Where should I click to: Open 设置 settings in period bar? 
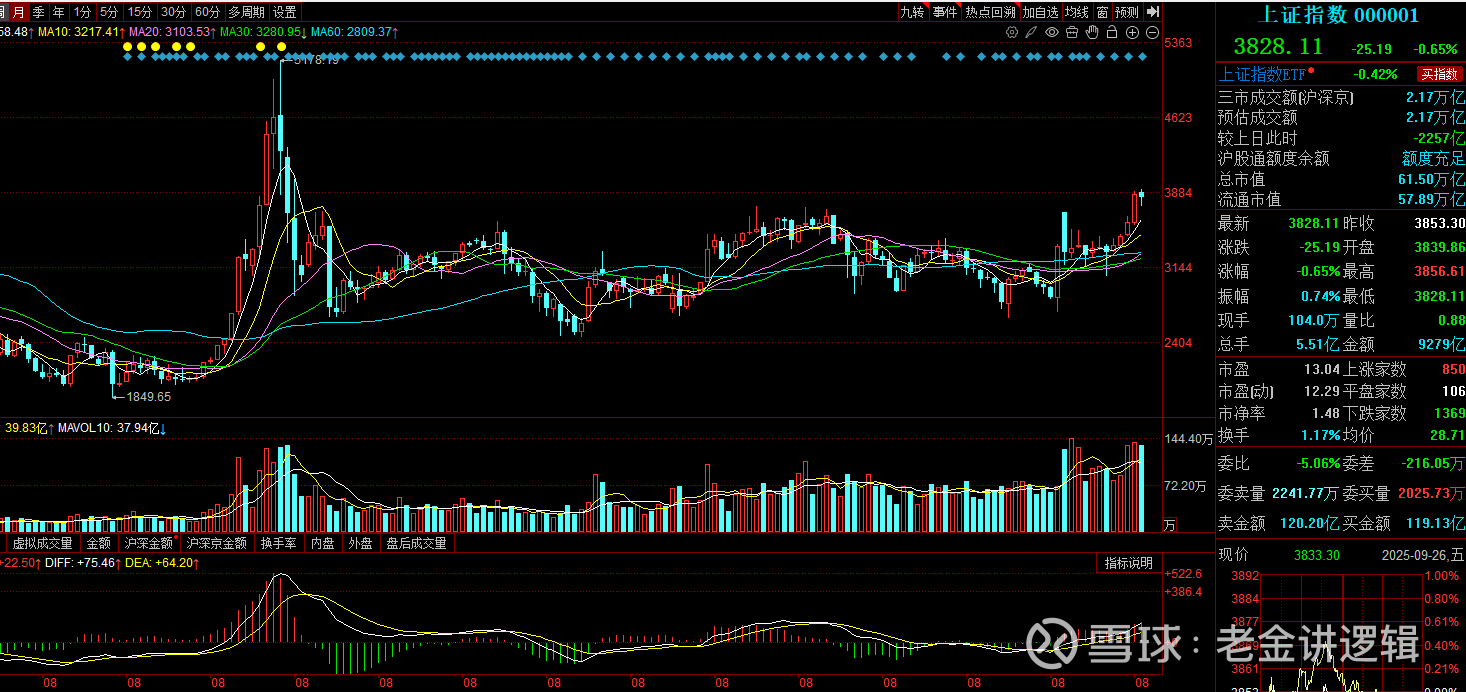[285, 12]
